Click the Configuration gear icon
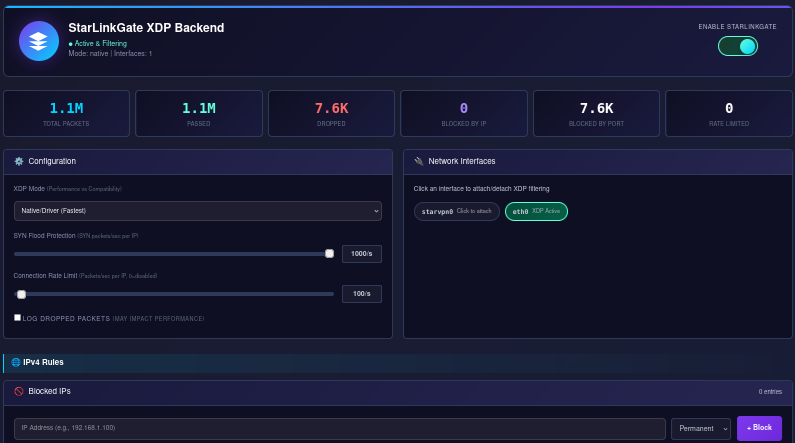This screenshot has width=795, height=443. (19, 161)
